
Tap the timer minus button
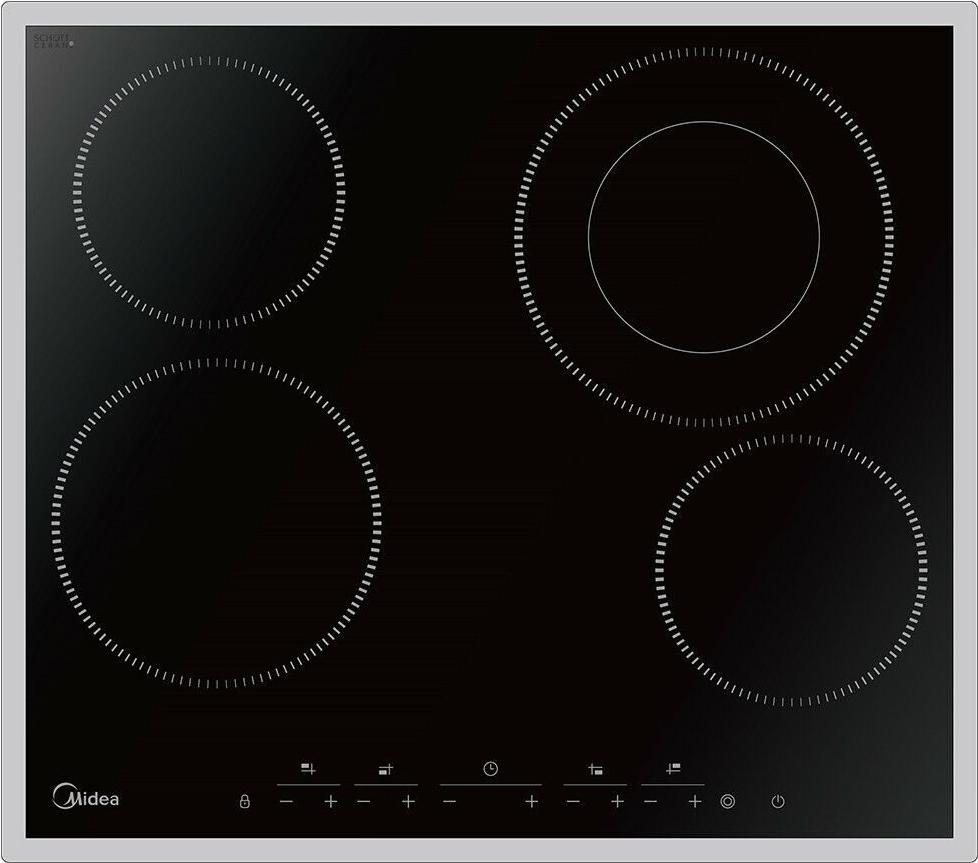449,801
